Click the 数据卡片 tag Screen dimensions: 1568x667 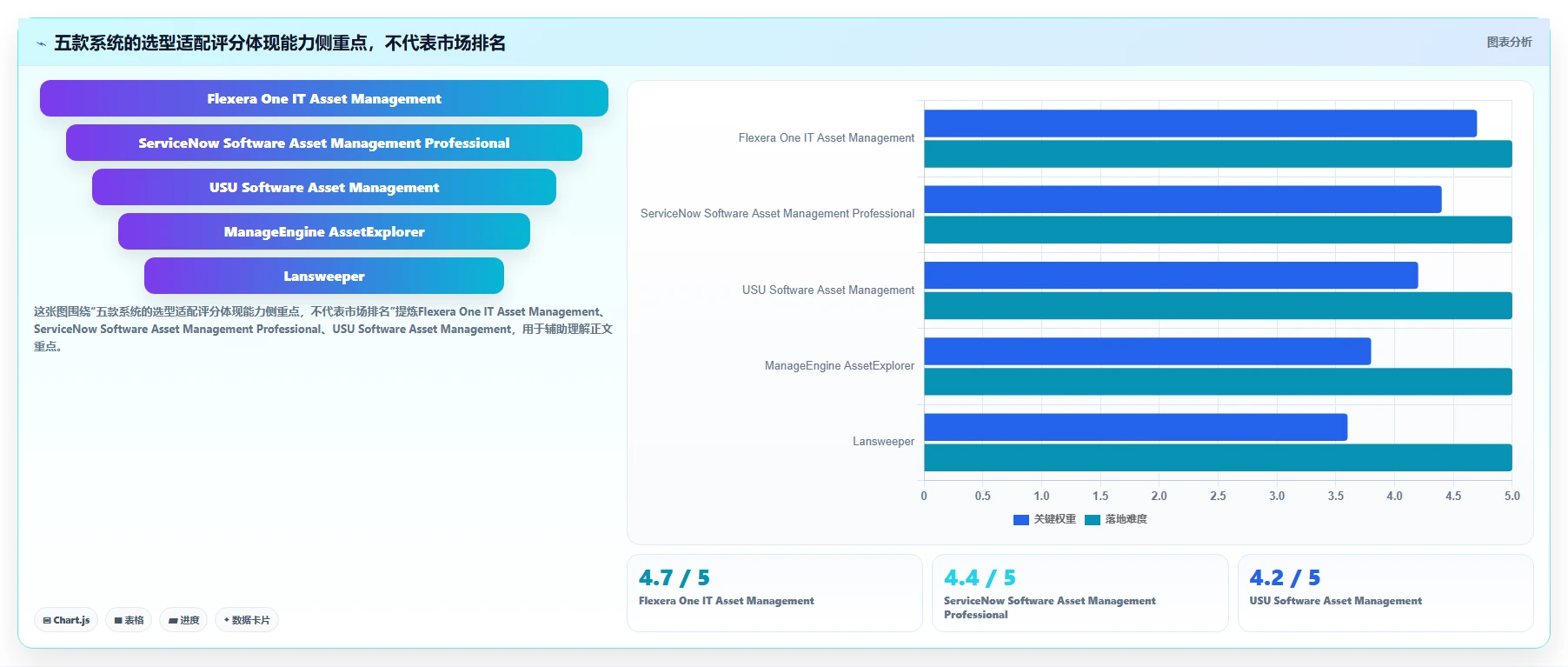point(247,620)
